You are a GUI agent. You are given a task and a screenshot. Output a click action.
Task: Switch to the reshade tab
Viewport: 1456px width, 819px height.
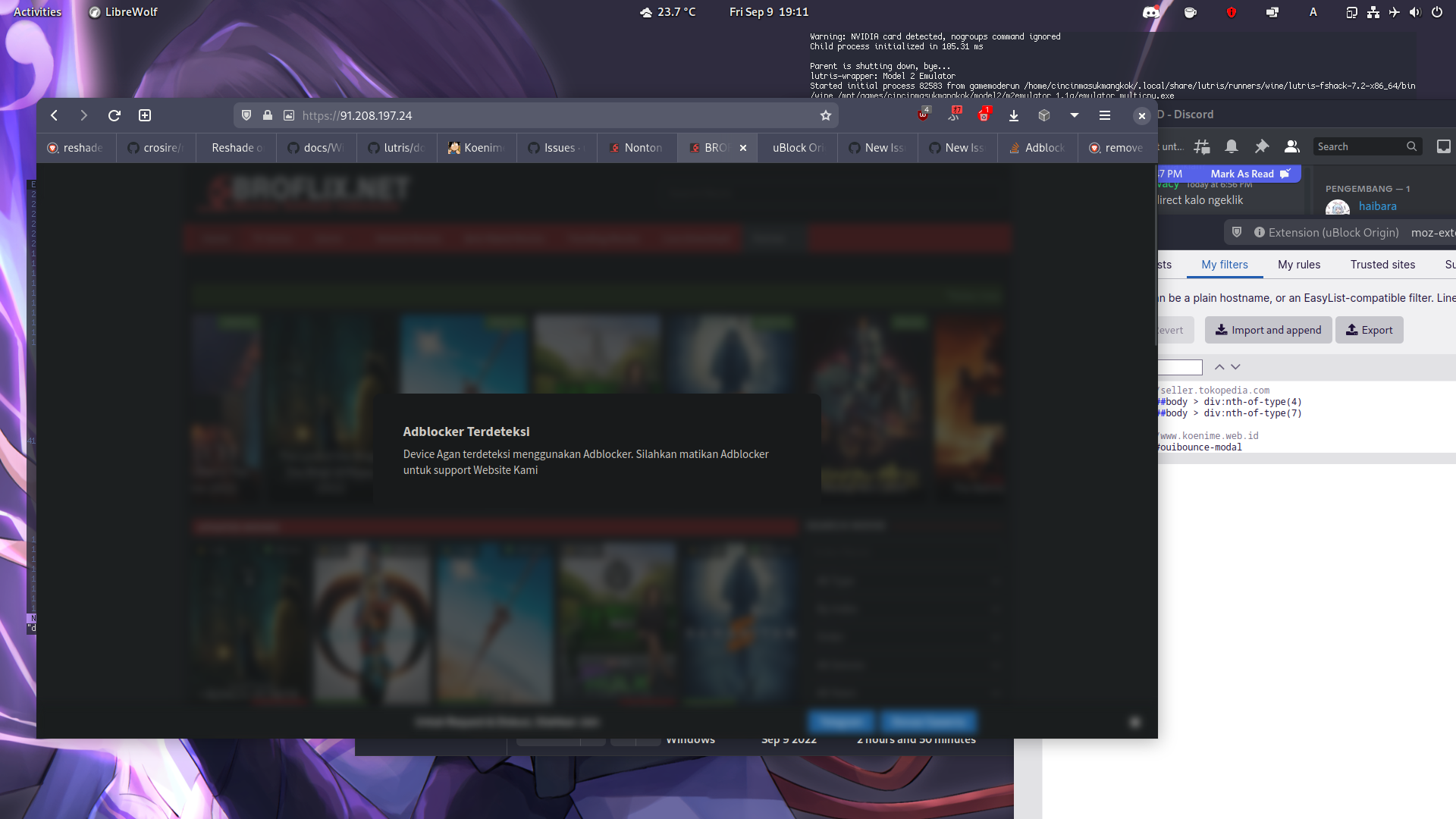pyautogui.click(x=76, y=148)
